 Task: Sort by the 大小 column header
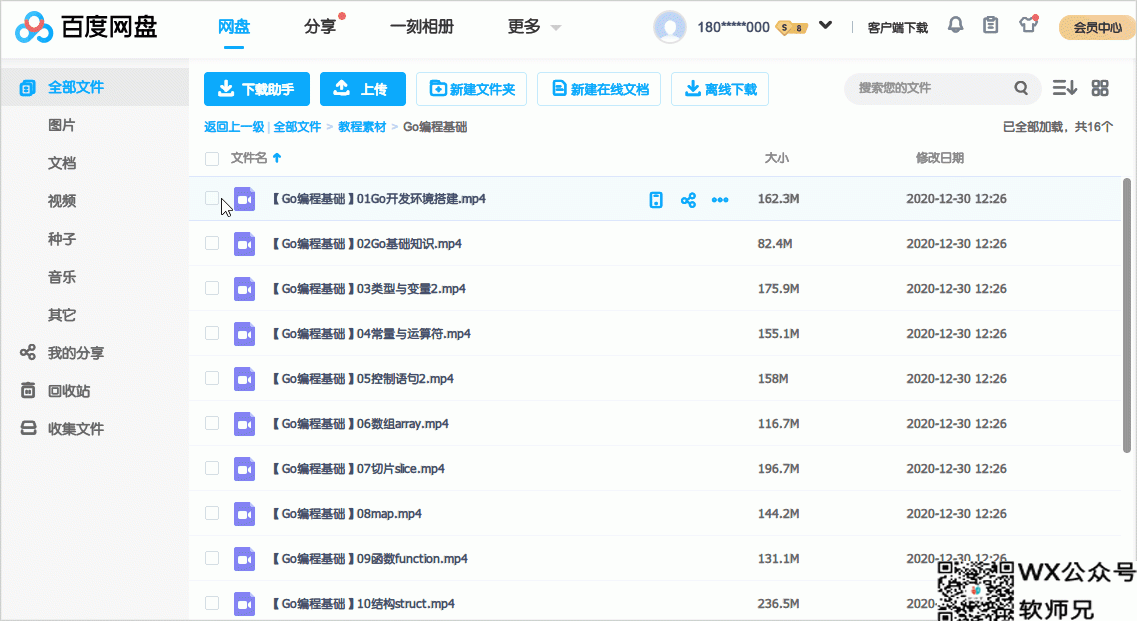[x=777, y=157]
